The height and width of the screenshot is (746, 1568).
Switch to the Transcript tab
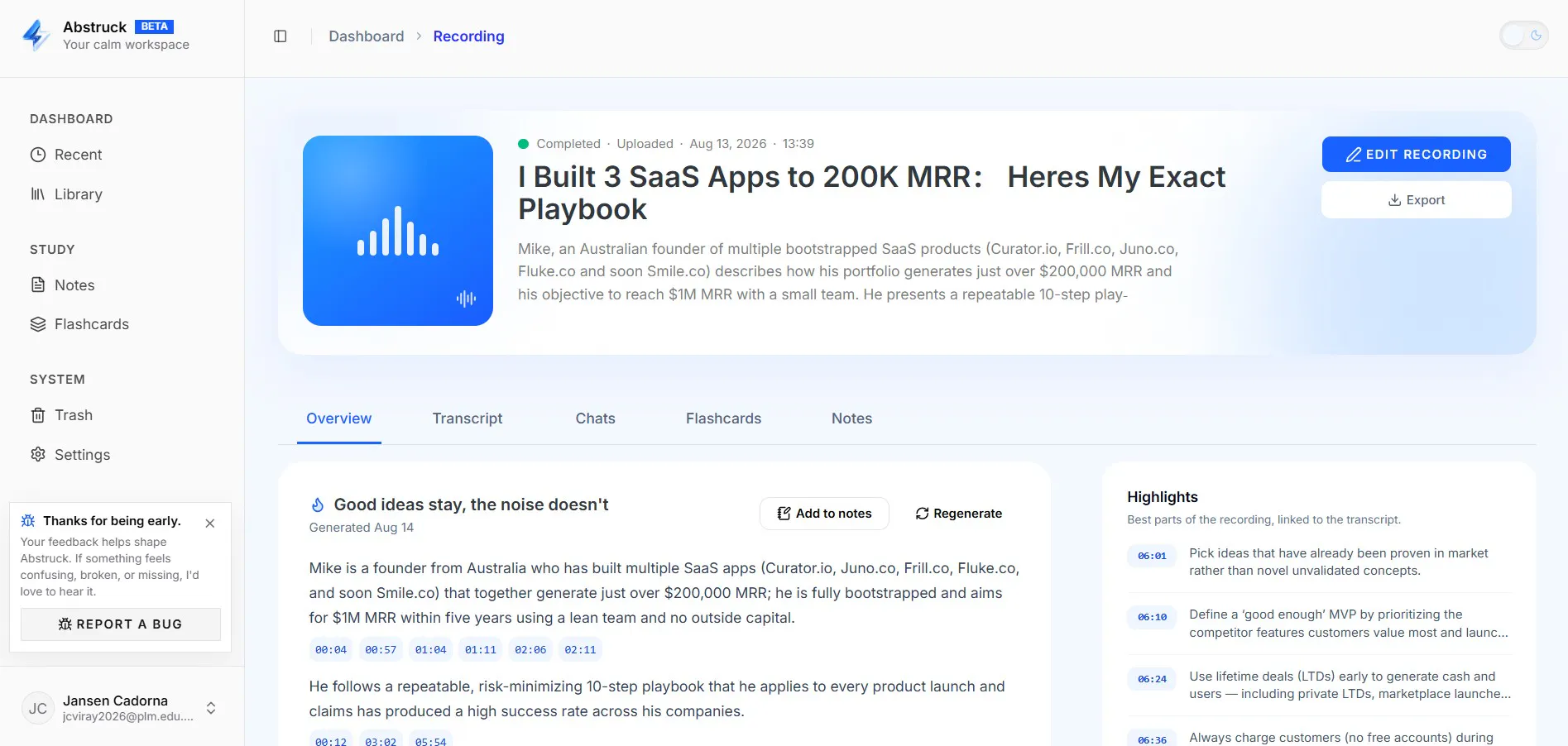468,418
